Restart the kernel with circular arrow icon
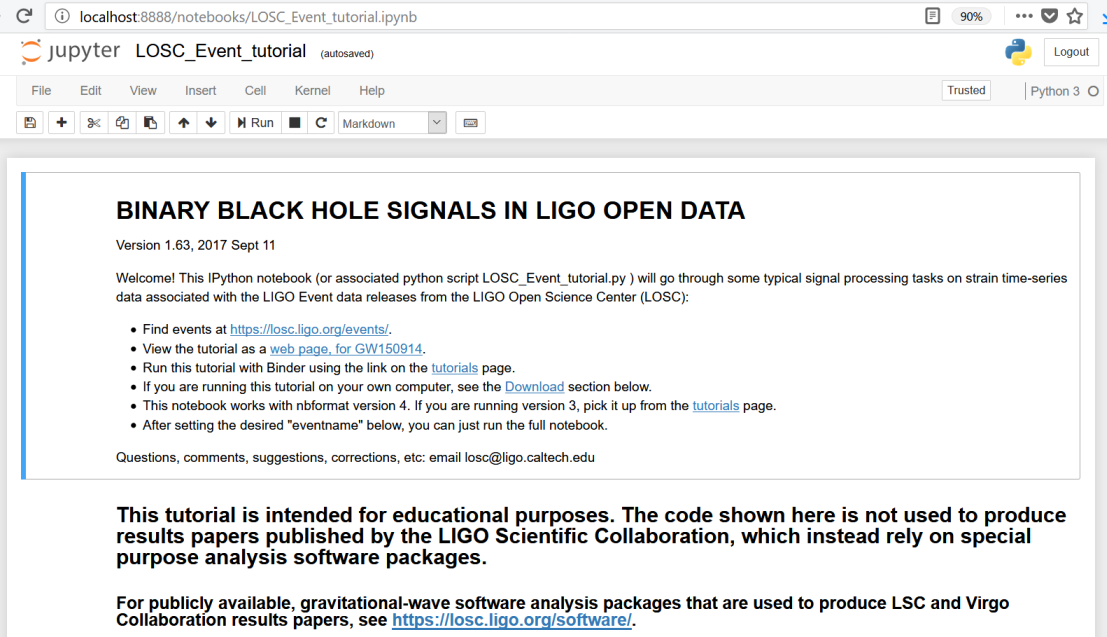 click(321, 123)
